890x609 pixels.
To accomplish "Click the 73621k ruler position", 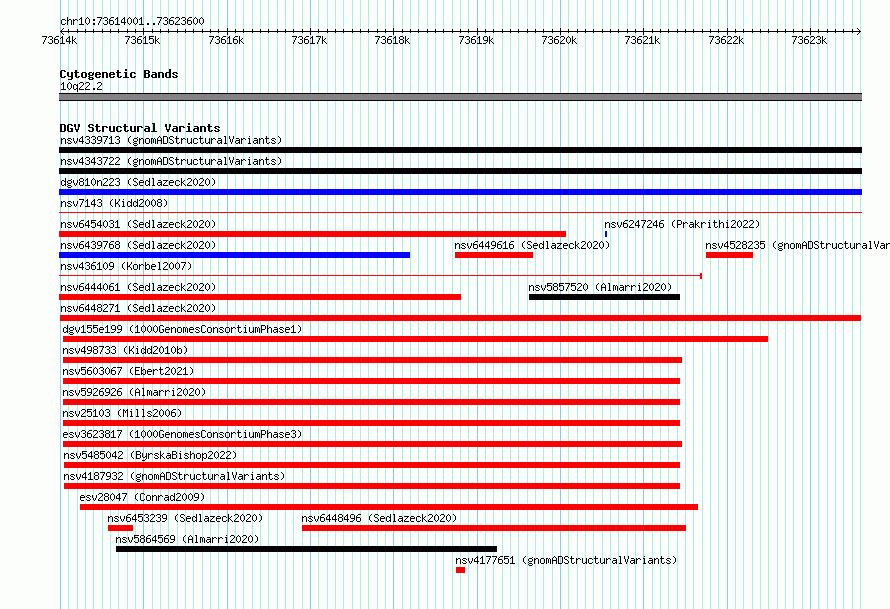I will [x=642, y=40].
